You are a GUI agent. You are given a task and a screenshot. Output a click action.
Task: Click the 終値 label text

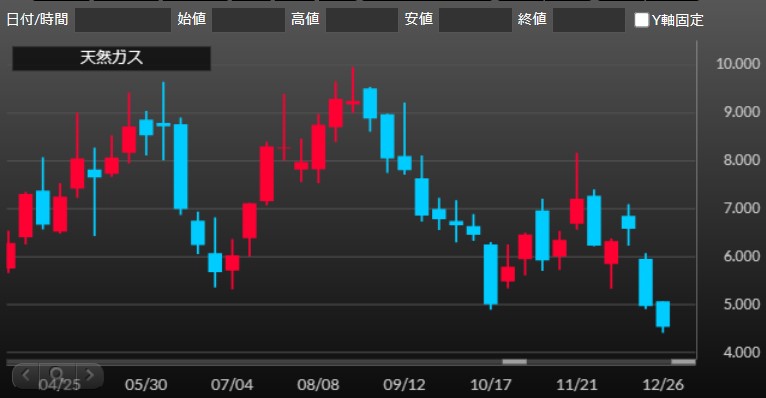pyautogui.click(x=532, y=20)
